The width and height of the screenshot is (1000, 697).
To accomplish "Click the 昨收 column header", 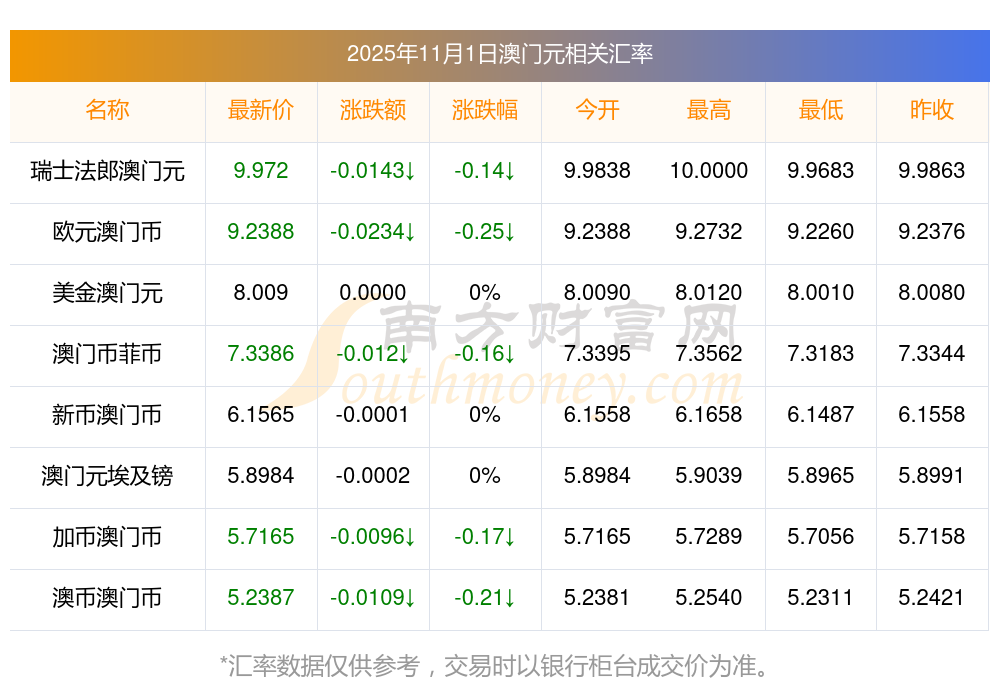I will tap(932, 110).
